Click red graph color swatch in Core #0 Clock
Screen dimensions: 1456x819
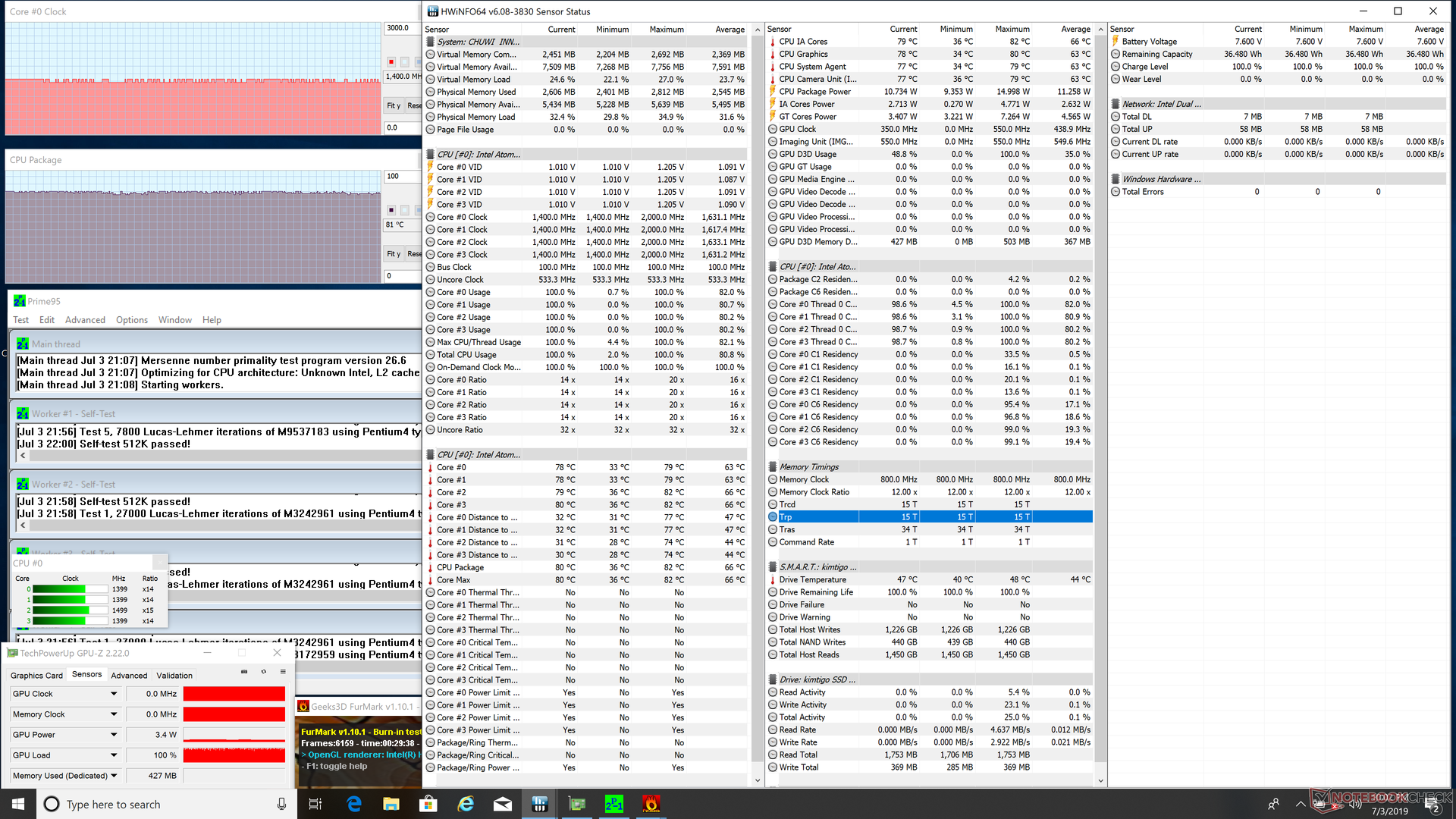pos(391,62)
